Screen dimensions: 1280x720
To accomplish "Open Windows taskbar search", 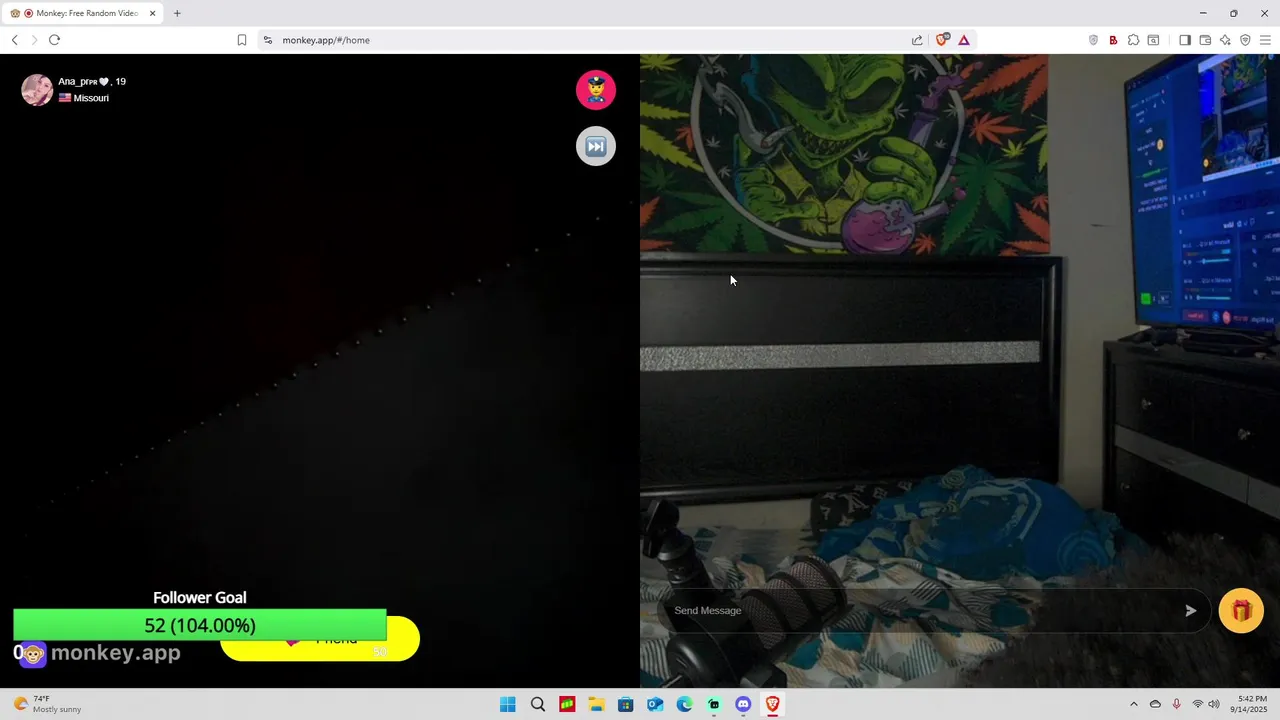I will tap(538, 704).
